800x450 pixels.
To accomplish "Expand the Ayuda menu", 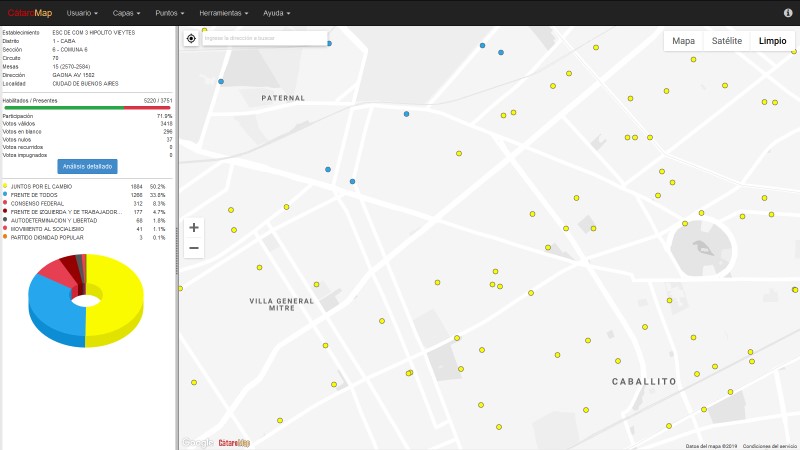I will (x=277, y=13).
